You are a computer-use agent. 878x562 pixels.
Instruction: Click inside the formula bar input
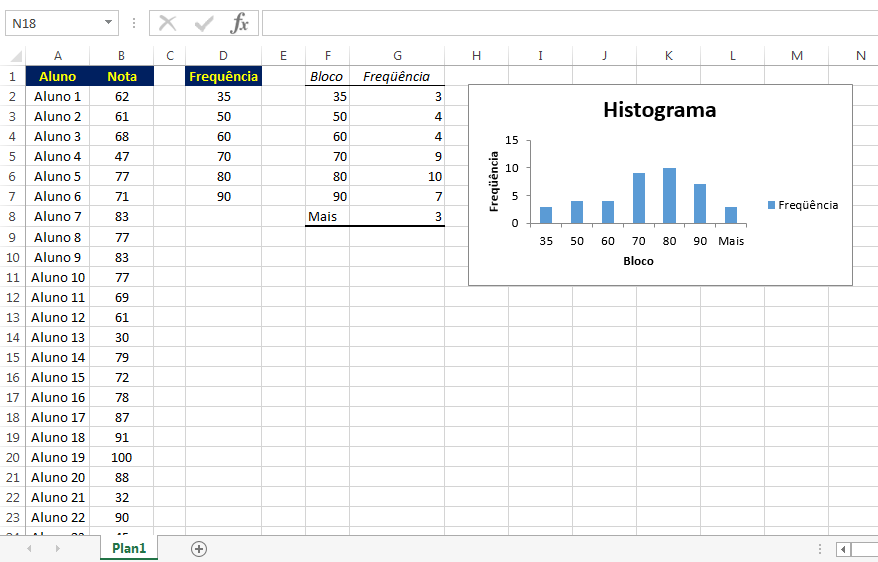(560, 23)
